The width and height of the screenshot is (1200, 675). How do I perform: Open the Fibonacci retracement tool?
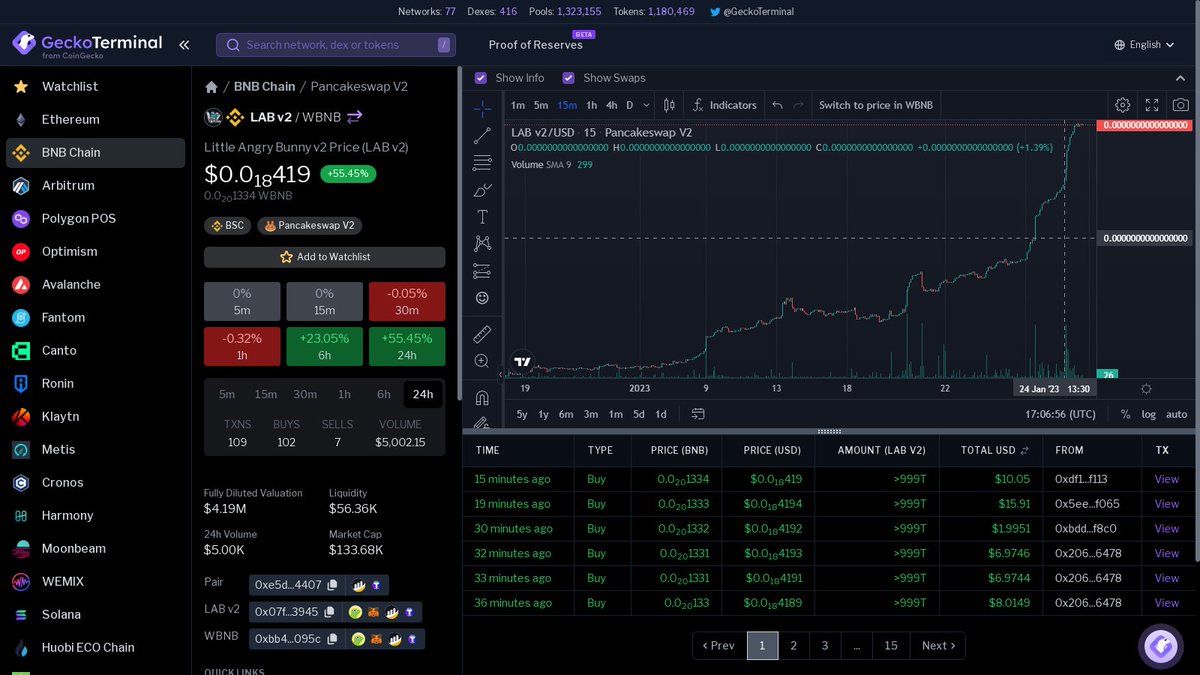(482, 162)
